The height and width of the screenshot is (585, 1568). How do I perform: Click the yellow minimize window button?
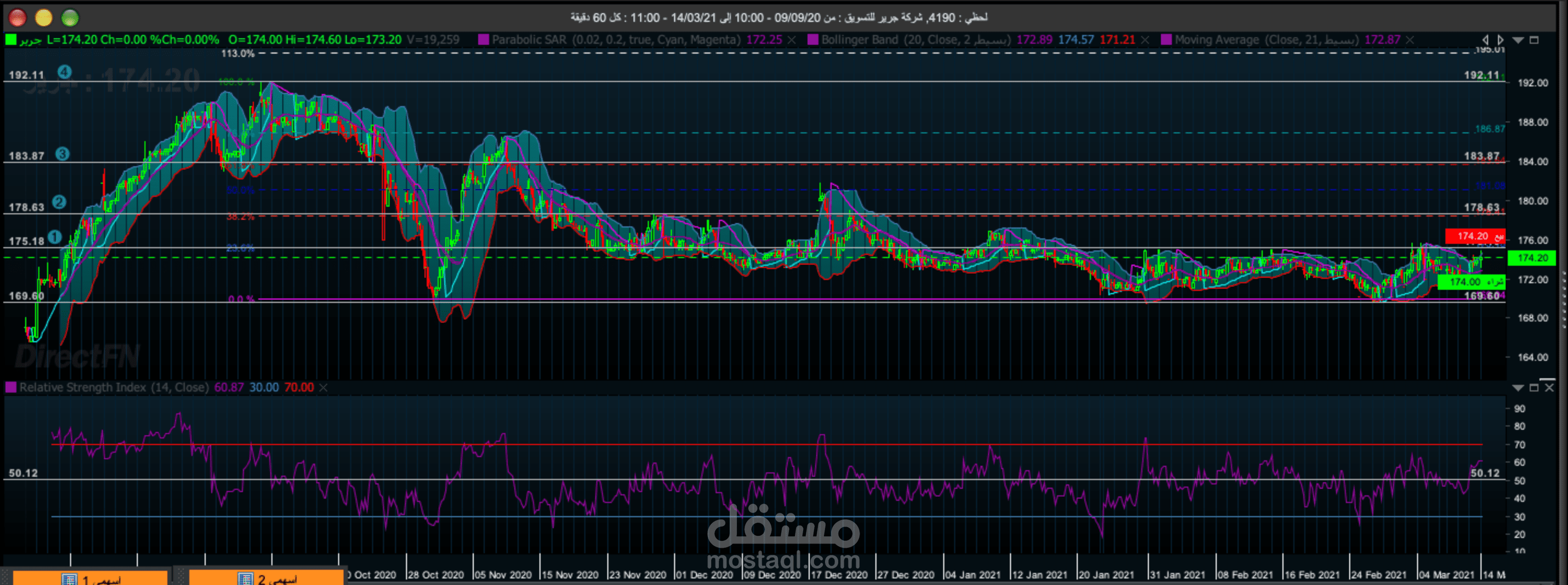44,17
